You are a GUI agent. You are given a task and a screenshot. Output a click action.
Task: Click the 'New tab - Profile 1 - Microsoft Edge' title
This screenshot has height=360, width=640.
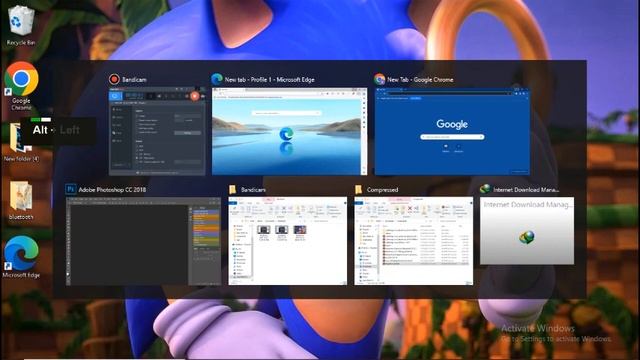point(270,80)
